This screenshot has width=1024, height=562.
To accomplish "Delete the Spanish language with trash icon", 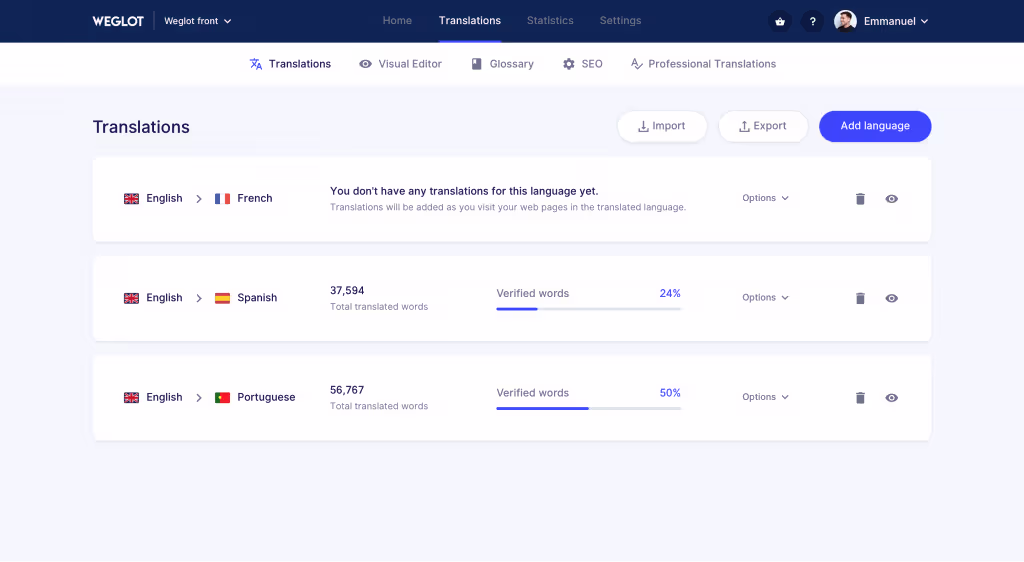I will [x=860, y=298].
